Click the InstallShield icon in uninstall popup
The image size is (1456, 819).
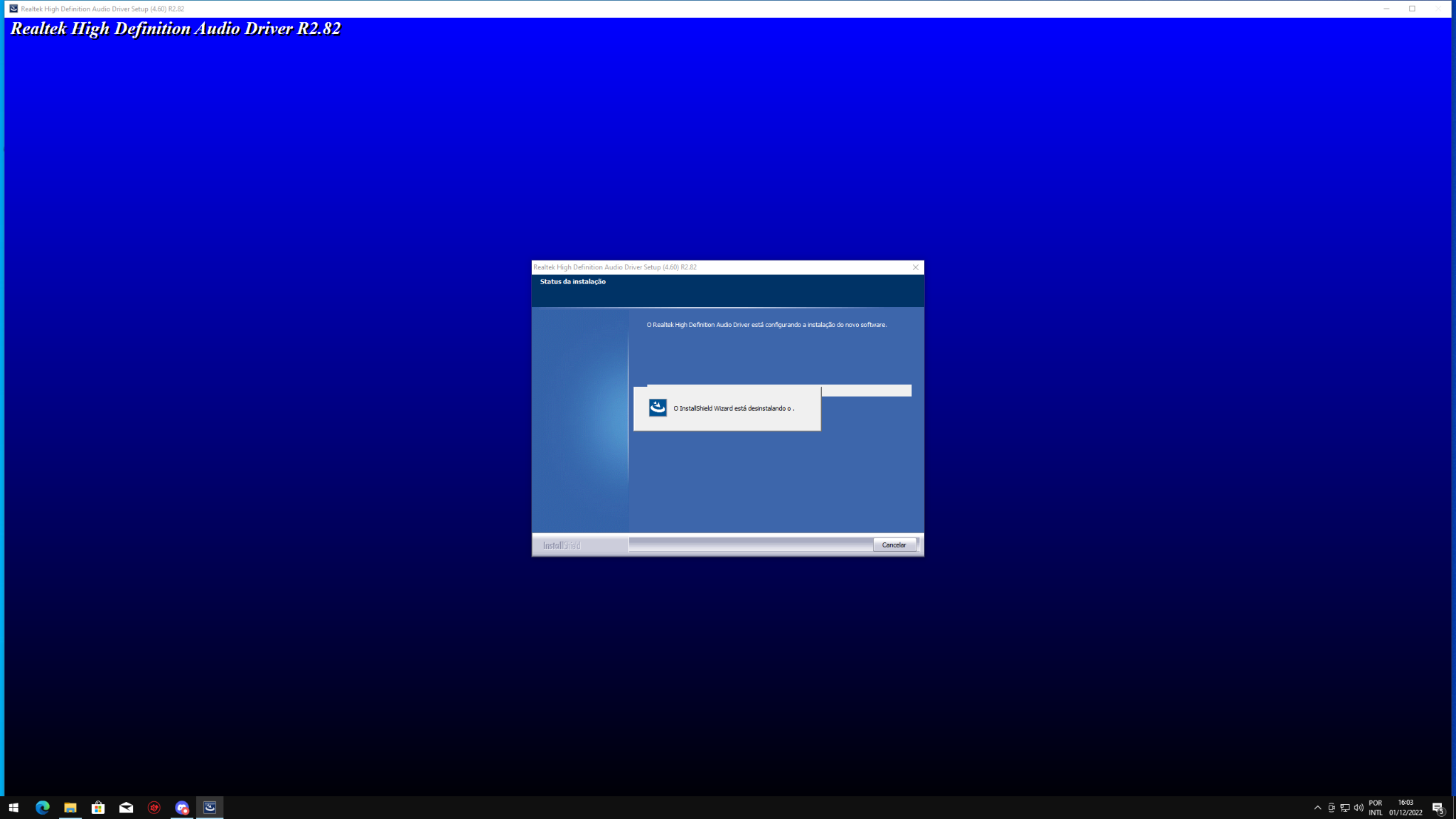point(658,408)
